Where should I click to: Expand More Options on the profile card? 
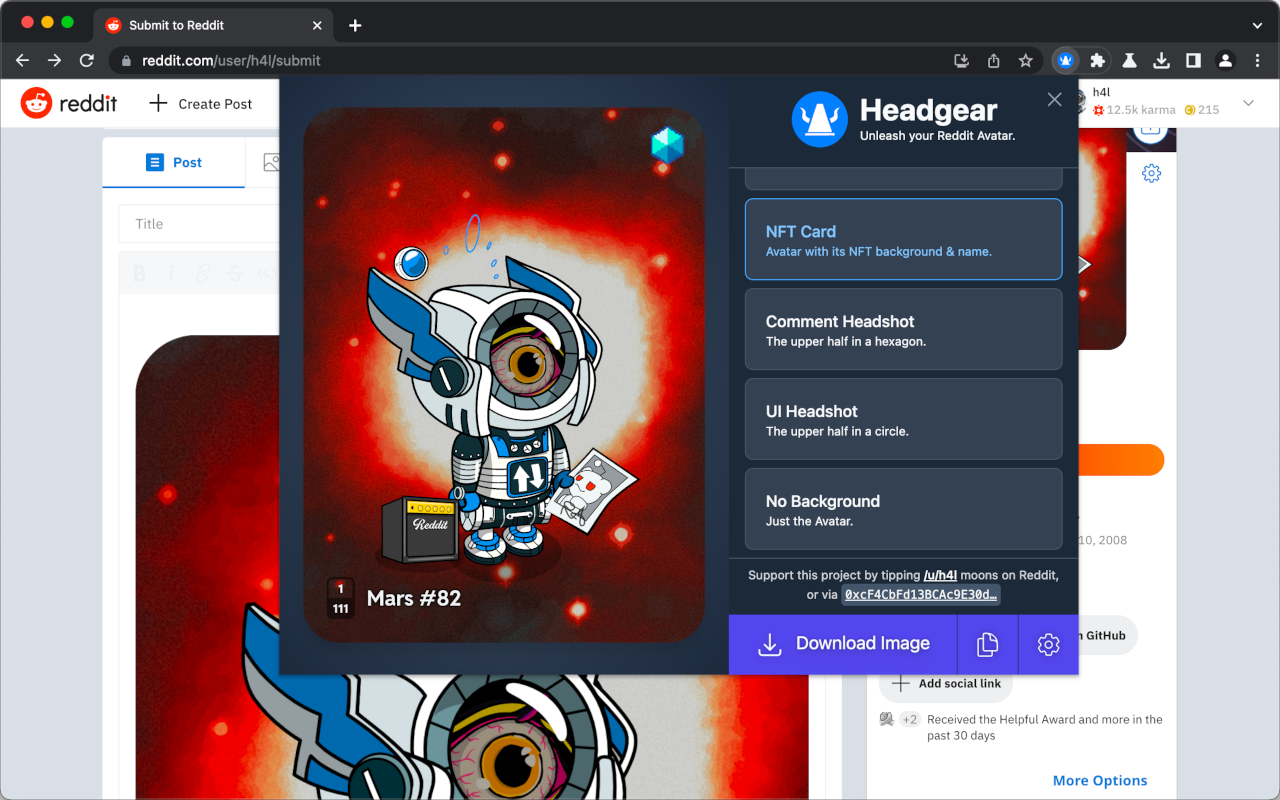pyautogui.click(x=1100, y=780)
